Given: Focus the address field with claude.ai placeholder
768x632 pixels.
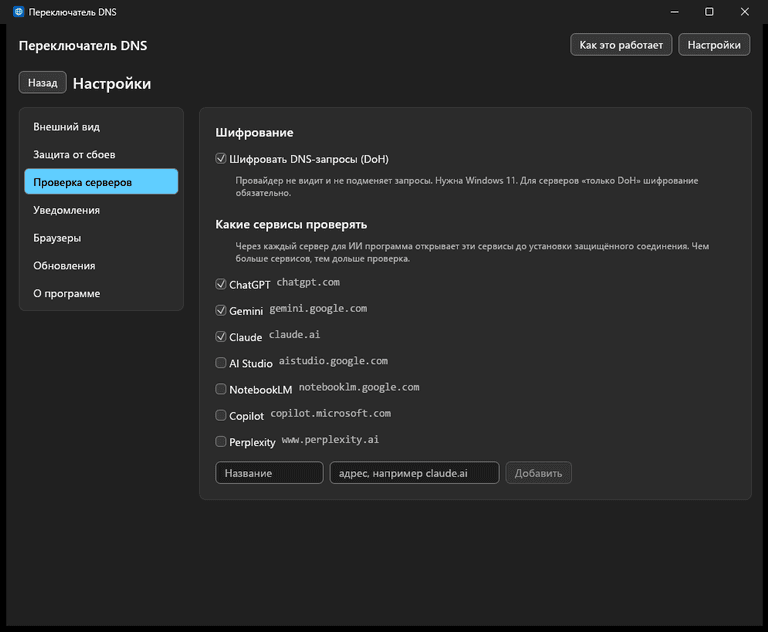Looking at the screenshot, I should coord(414,473).
